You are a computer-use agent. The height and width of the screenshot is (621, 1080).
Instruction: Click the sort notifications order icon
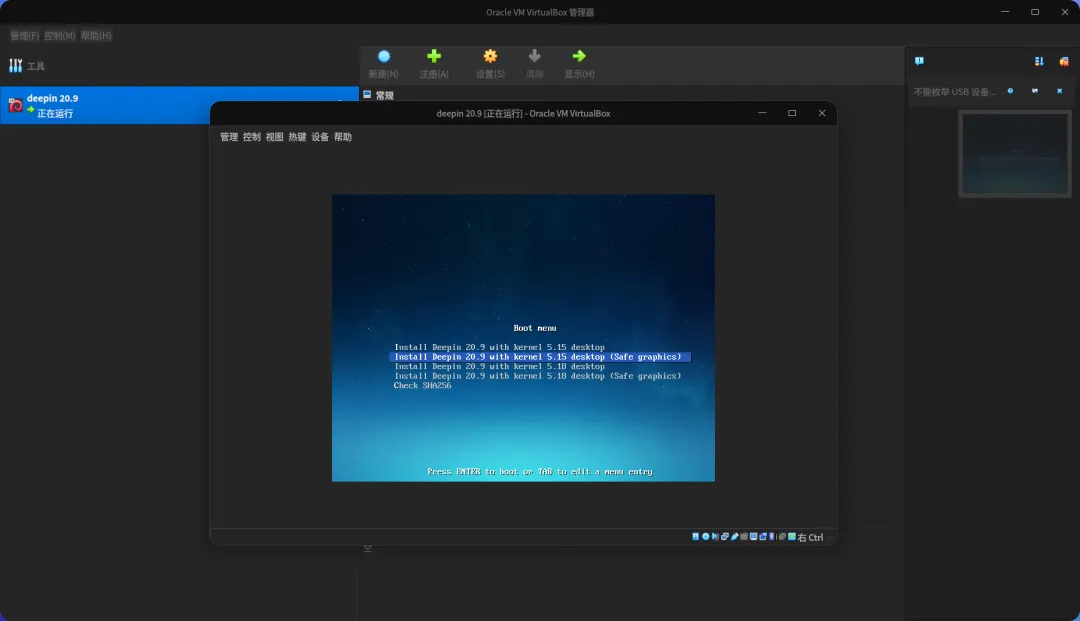pyautogui.click(x=1039, y=61)
